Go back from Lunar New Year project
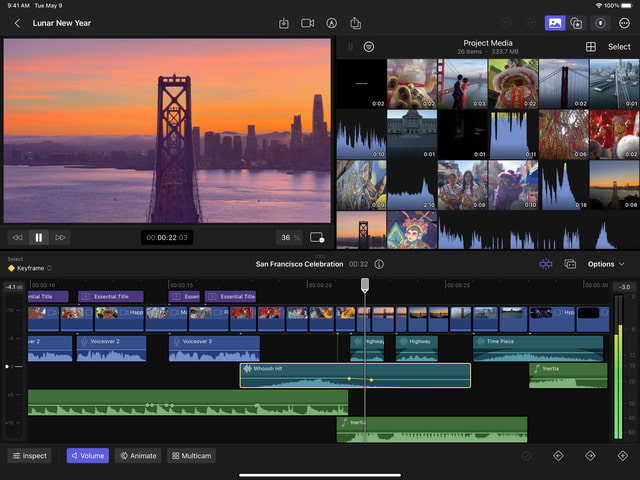640x480 pixels. (17, 23)
